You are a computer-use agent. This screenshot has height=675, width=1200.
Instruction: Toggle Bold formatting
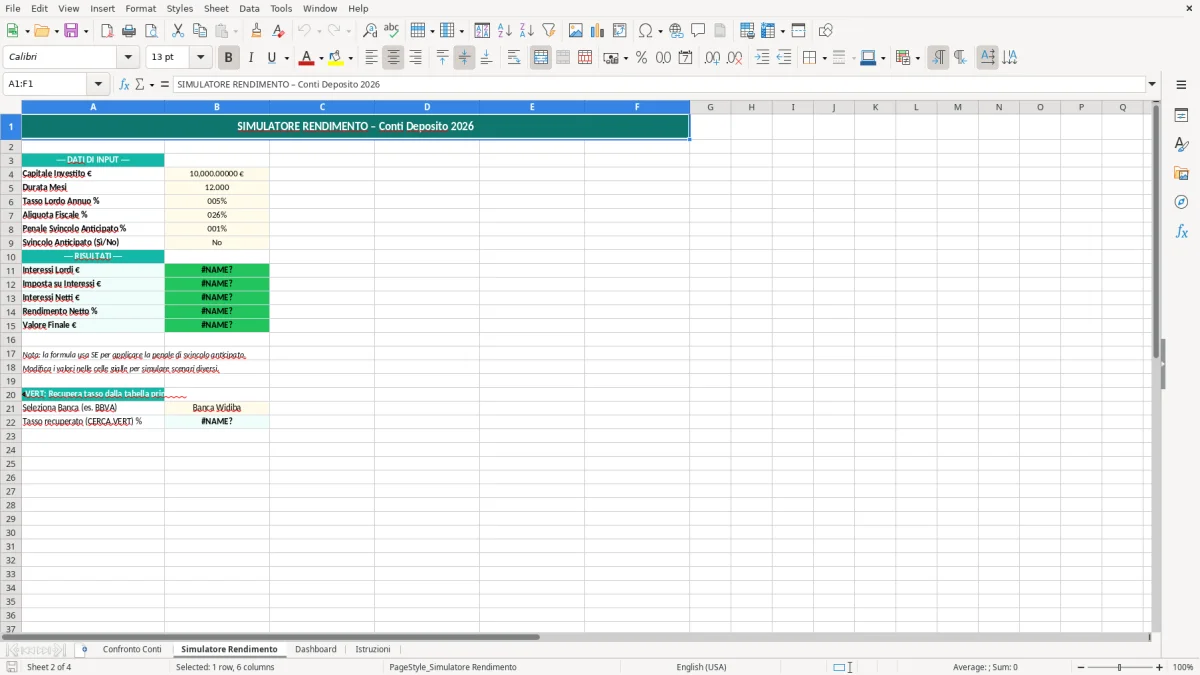[229, 58]
